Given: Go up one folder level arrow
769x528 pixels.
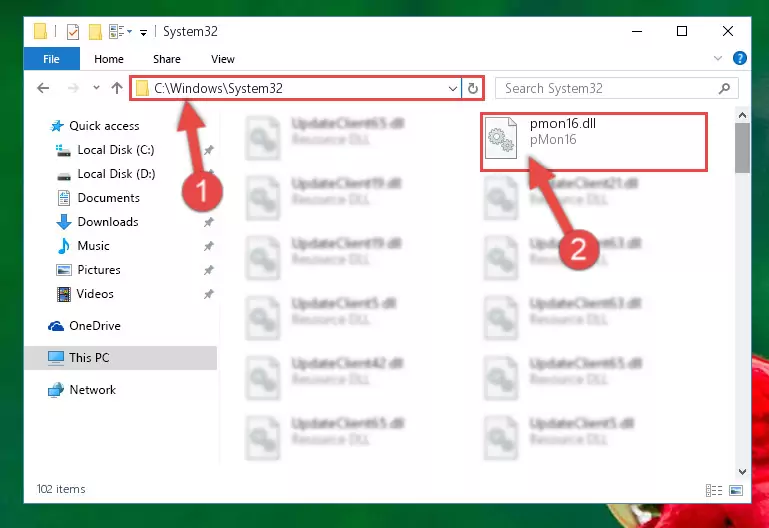Looking at the screenshot, I should point(117,88).
